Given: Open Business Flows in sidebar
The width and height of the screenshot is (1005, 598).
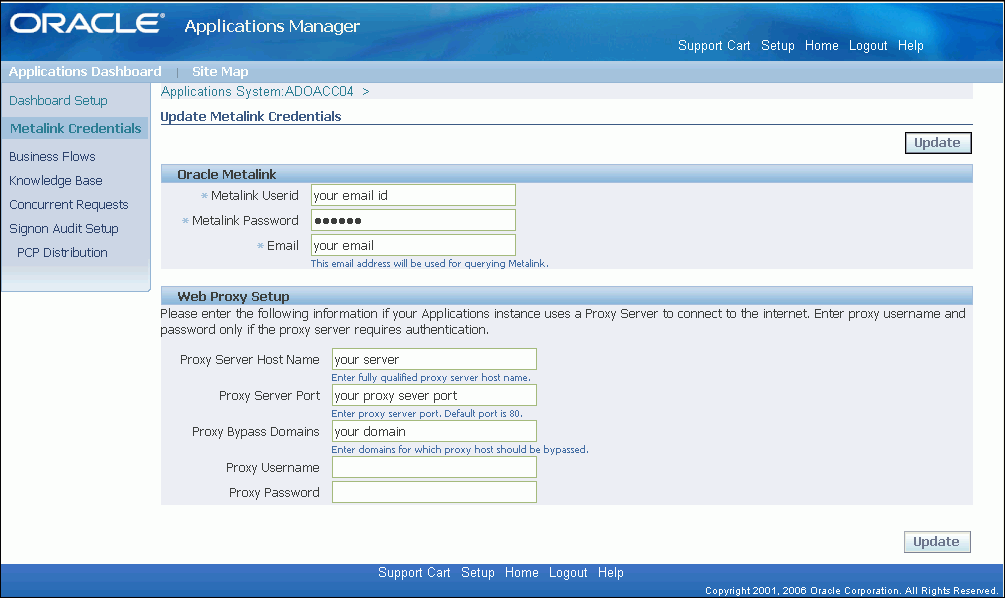Looking at the screenshot, I should 53,156.
